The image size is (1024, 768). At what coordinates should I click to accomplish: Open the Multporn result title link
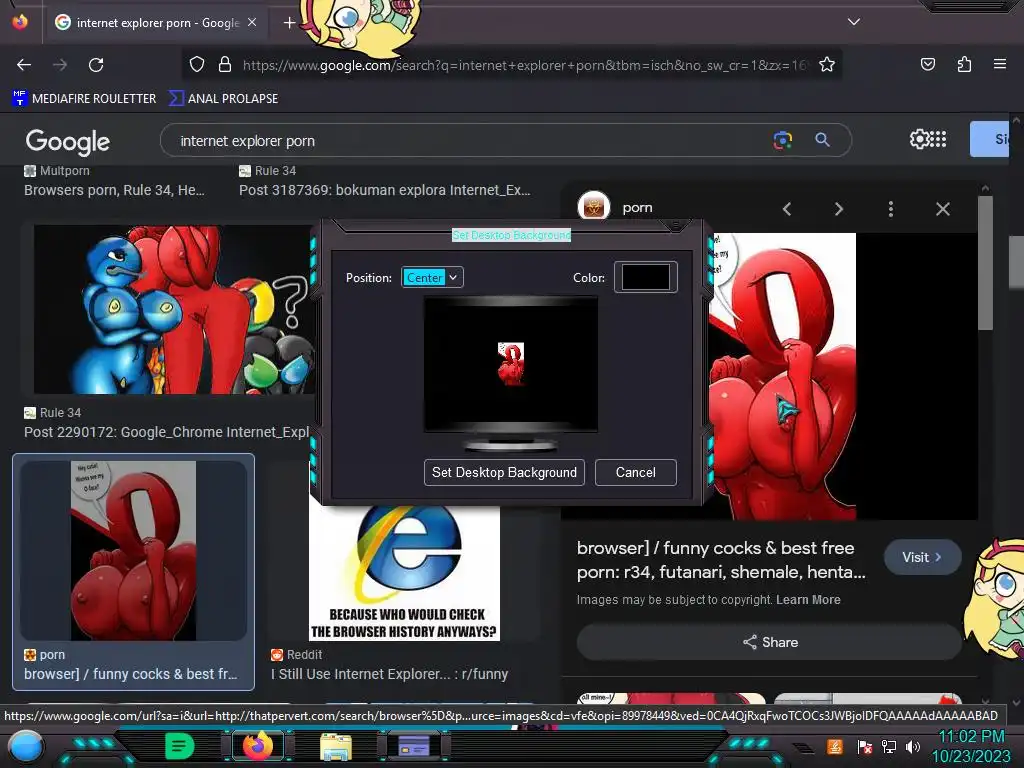click(x=114, y=190)
